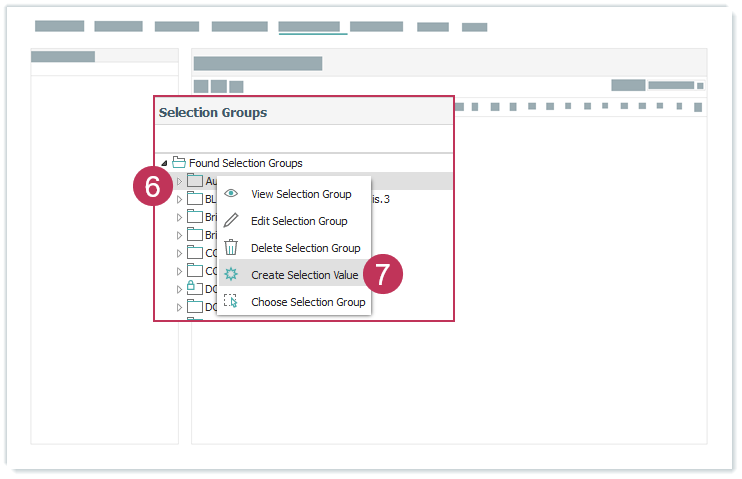Screen dimensions: 742x479
Task: Click the Found Selection Groups open folder icon
Action: tap(179, 163)
